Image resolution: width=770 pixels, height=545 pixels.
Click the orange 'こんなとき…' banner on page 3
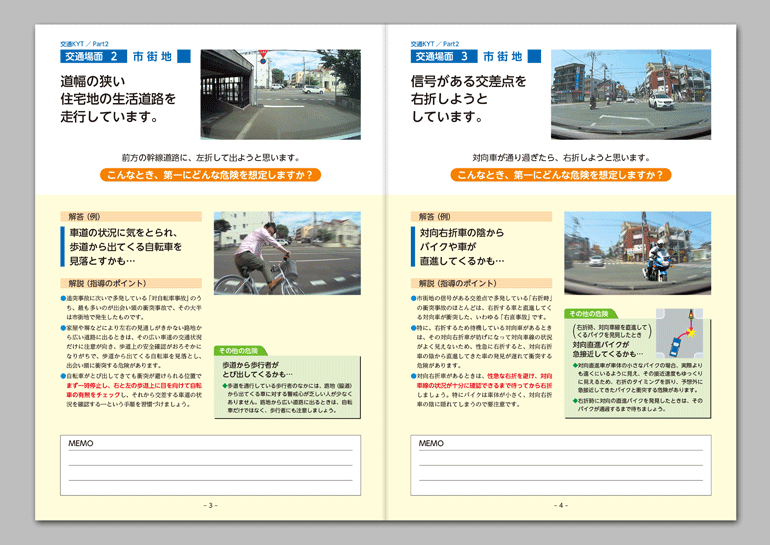tap(210, 175)
